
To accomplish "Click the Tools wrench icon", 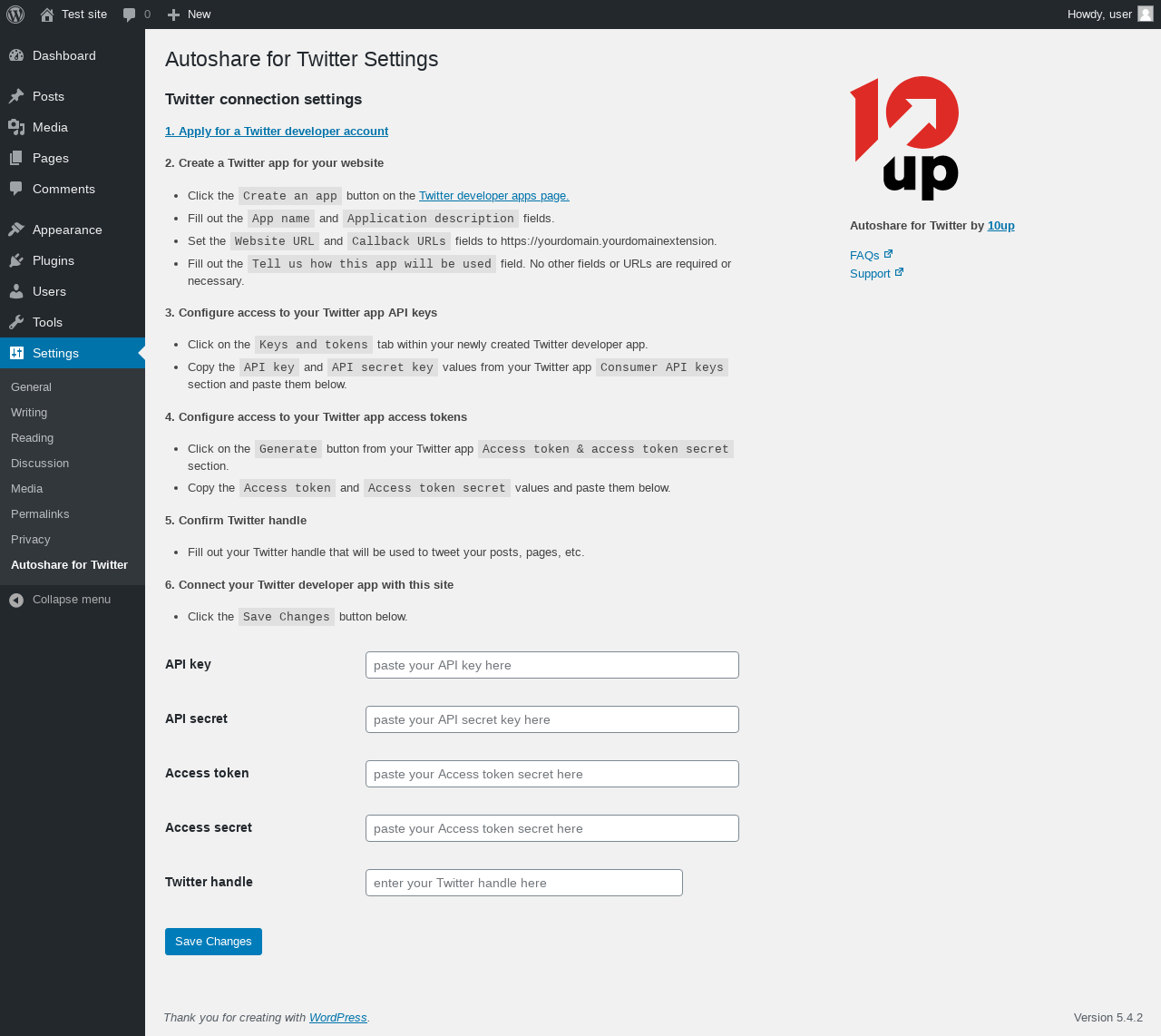I will [x=16, y=322].
